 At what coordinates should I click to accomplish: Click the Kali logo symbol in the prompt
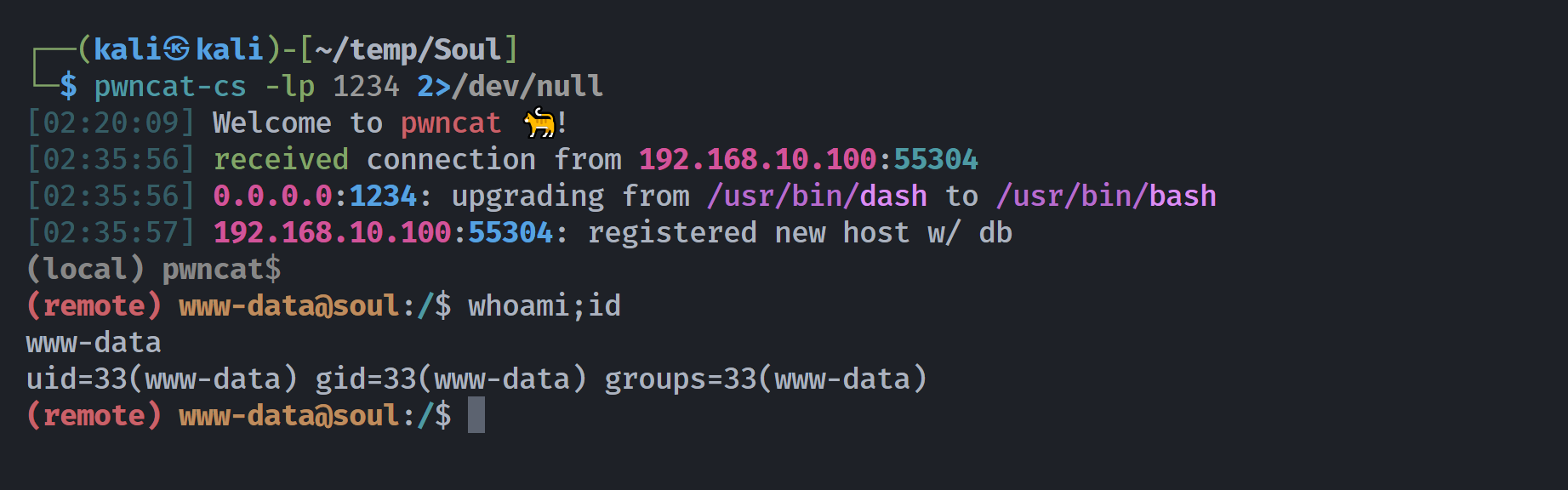[176, 49]
